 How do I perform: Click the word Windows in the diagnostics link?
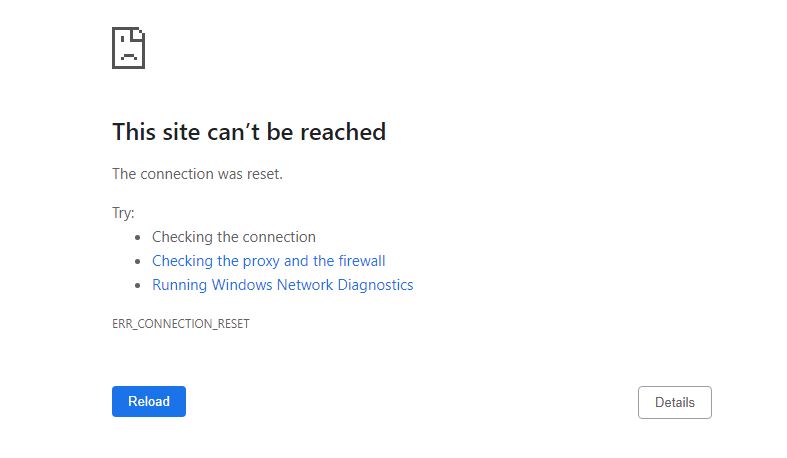pyautogui.click(x=242, y=285)
